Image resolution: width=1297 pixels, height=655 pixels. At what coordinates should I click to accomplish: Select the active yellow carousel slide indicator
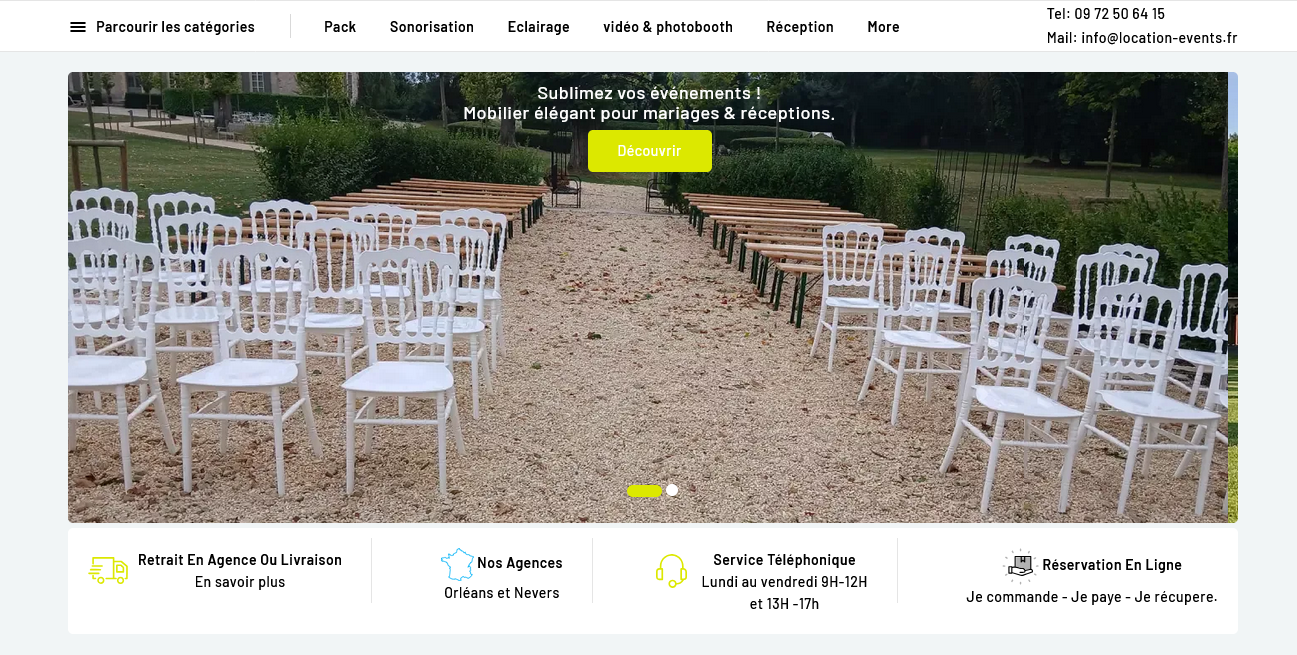click(644, 490)
